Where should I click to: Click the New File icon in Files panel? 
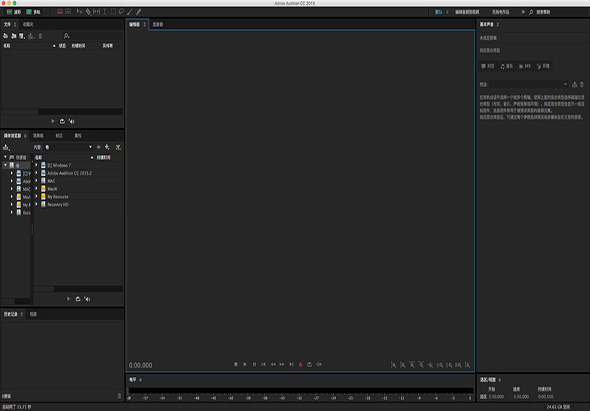[x=22, y=36]
